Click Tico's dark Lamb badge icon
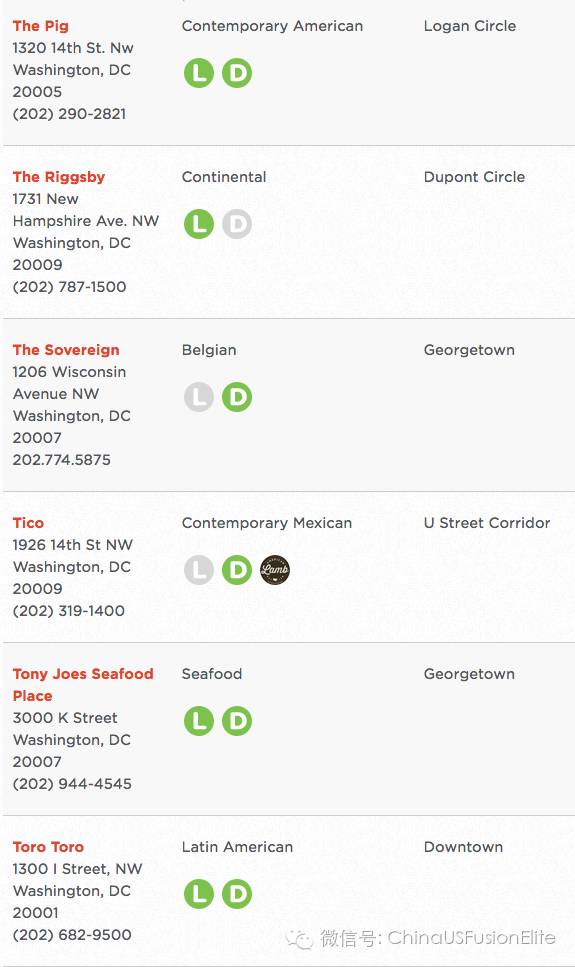This screenshot has width=575, height=967. pos(275,569)
